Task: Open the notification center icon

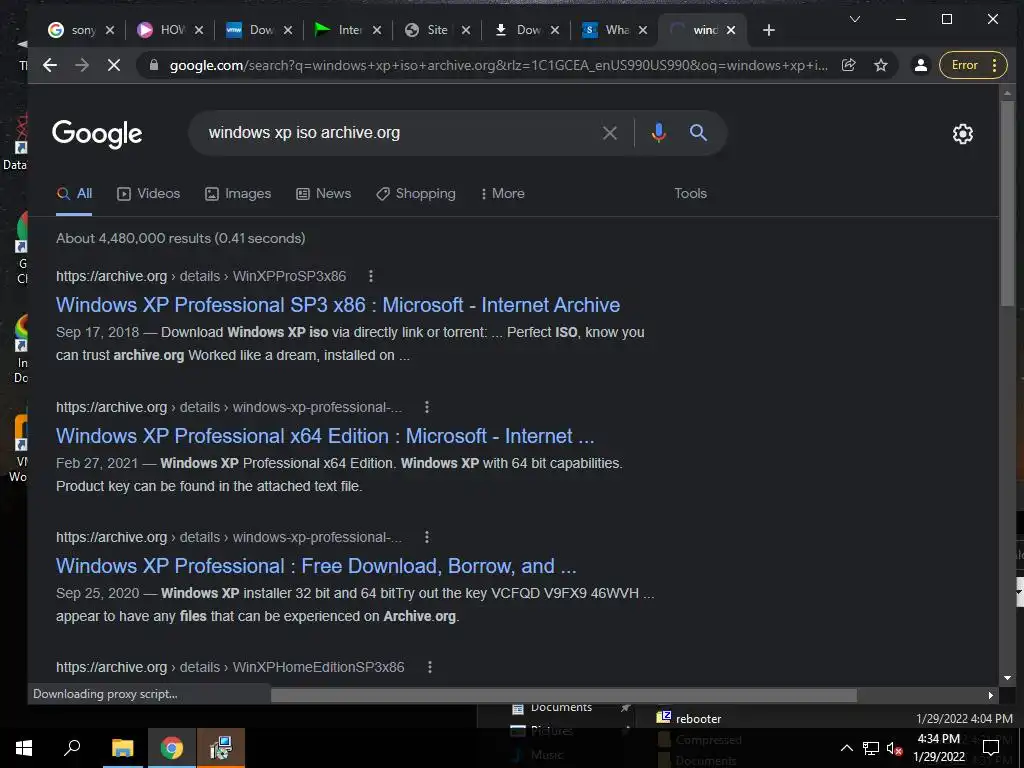Action: click(991, 748)
